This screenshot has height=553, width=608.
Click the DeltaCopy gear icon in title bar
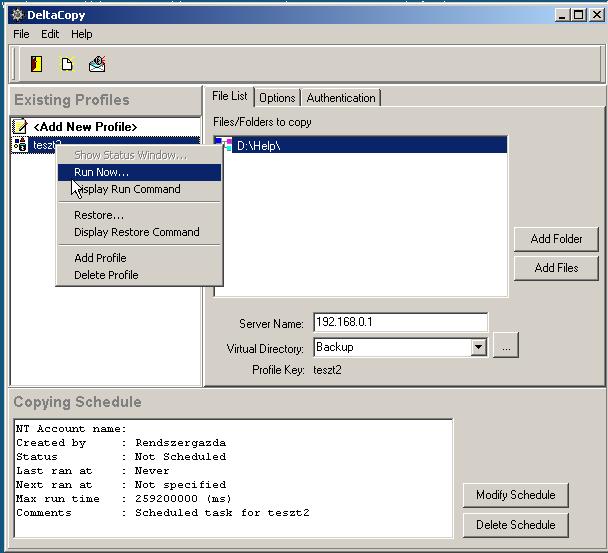point(17,15)
